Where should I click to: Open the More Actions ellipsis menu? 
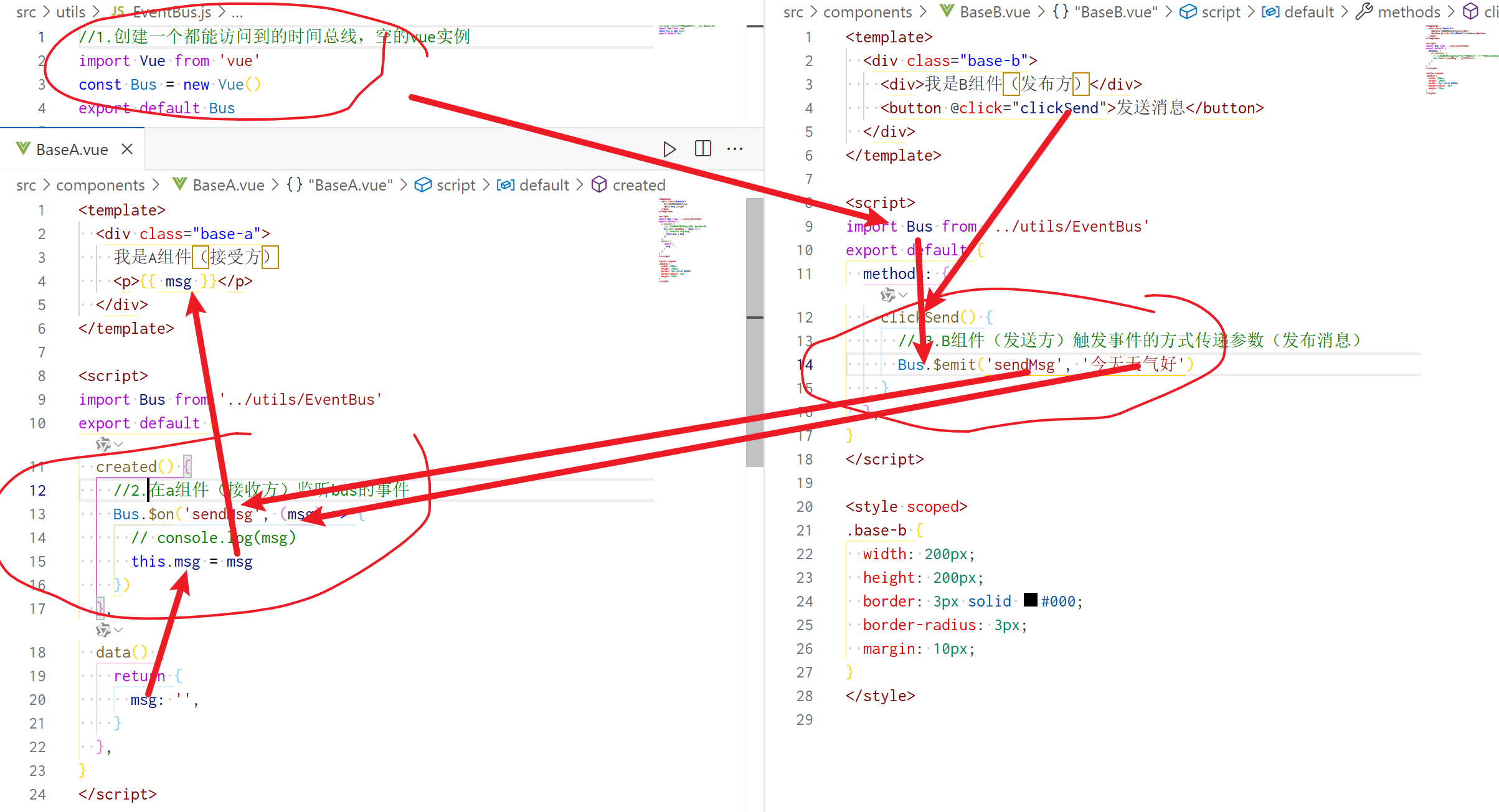tap(735, 149)
